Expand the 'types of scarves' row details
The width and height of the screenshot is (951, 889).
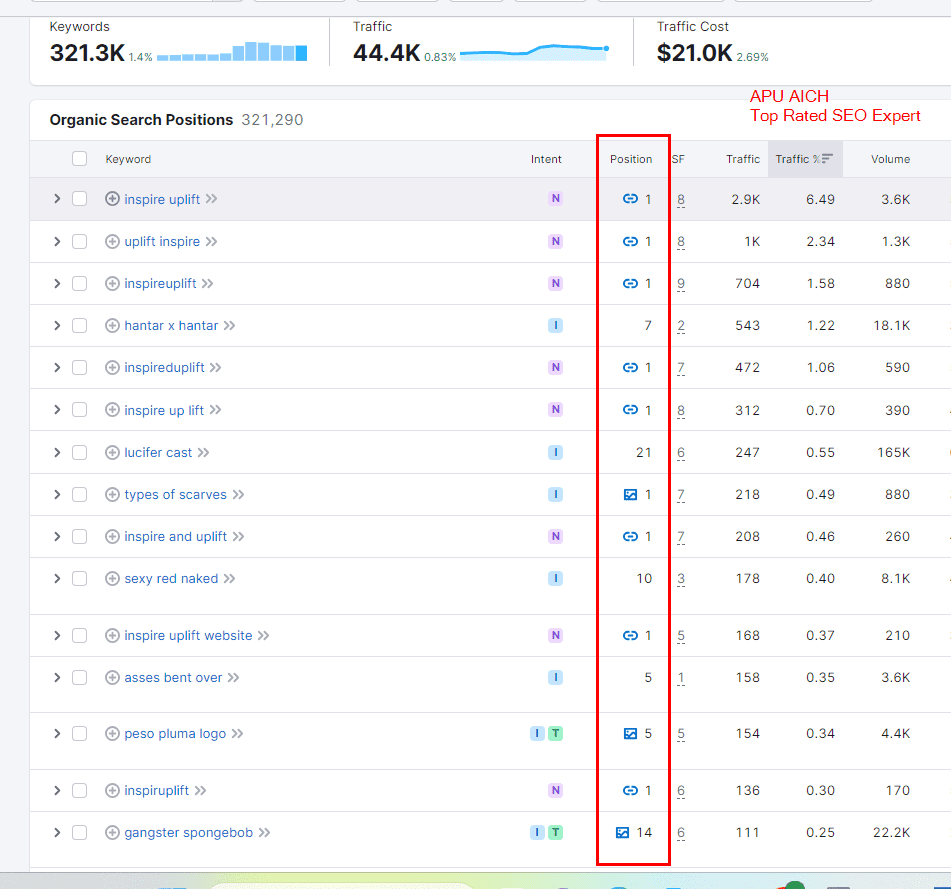[x=57, y=494]
